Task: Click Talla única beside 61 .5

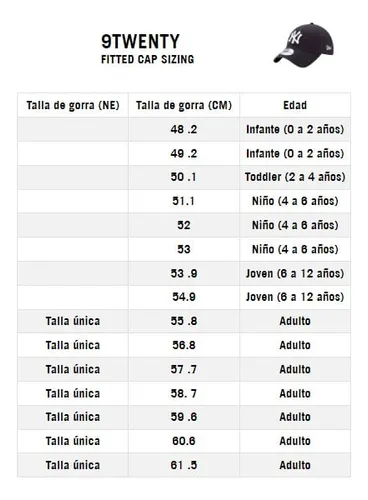Action: coord(73,465)
